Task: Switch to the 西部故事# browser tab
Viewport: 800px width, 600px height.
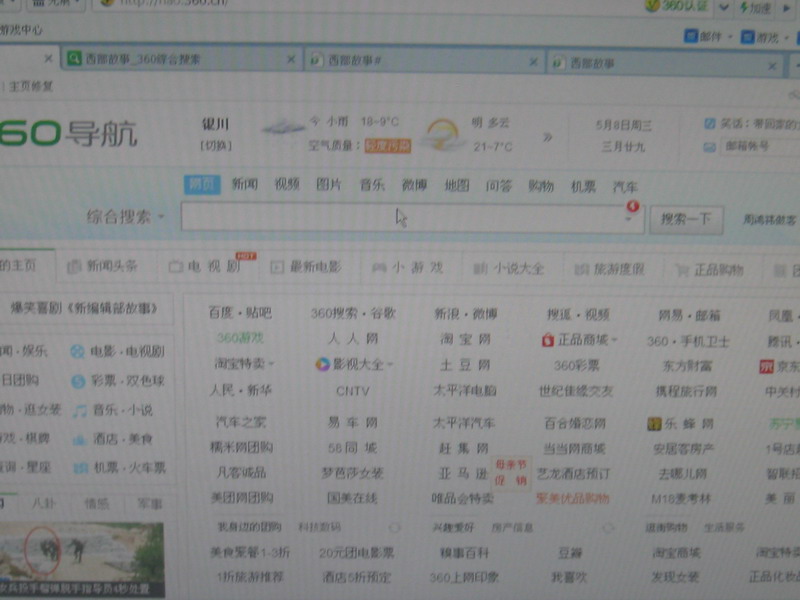Action: 424,61
